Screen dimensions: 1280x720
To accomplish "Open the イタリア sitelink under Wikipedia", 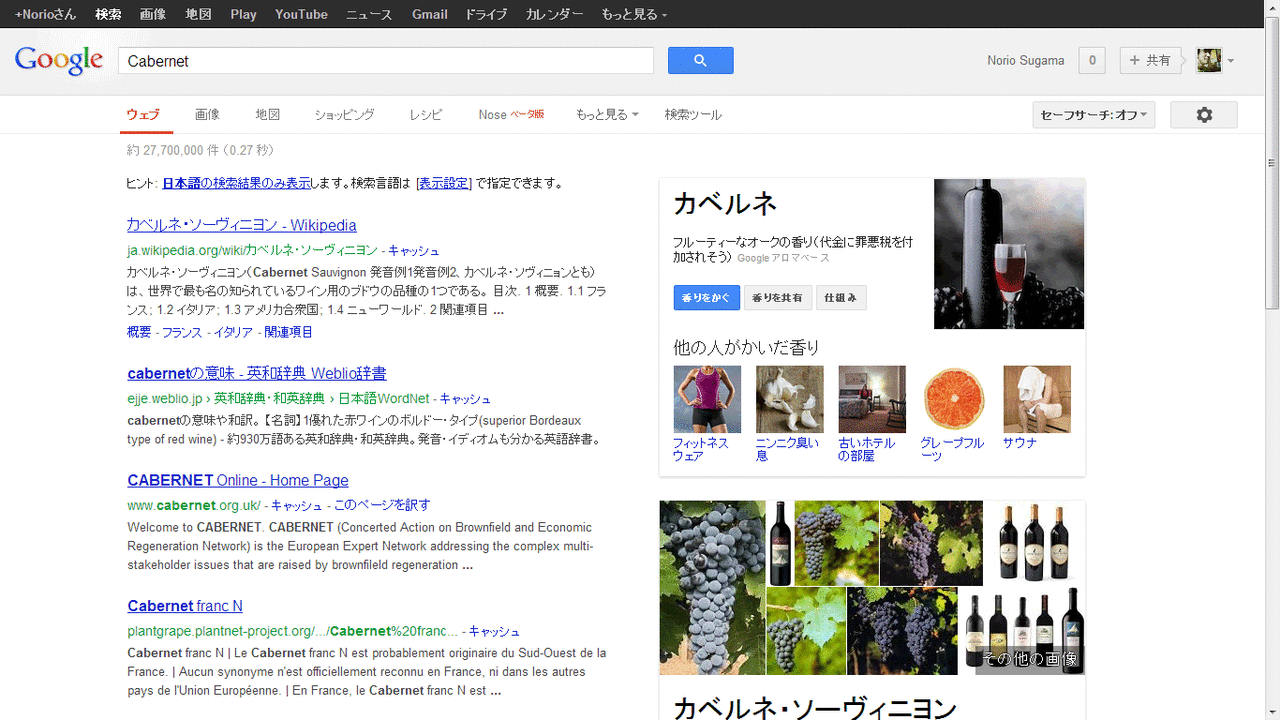I will point(233,332).
